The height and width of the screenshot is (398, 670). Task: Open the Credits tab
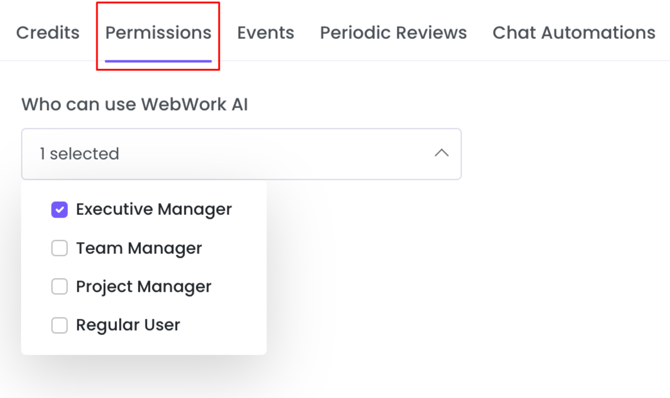tap(48, 33)
